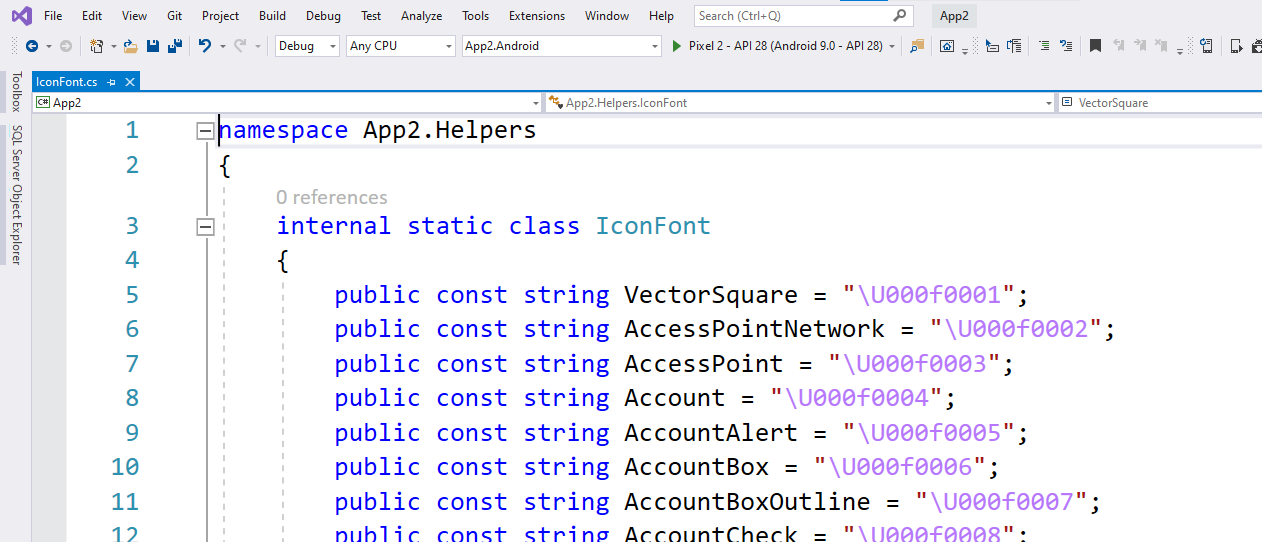Open the New Project dropdown arrow
This screenshot has width=1262, height=542.
click(x=114, y=46)
